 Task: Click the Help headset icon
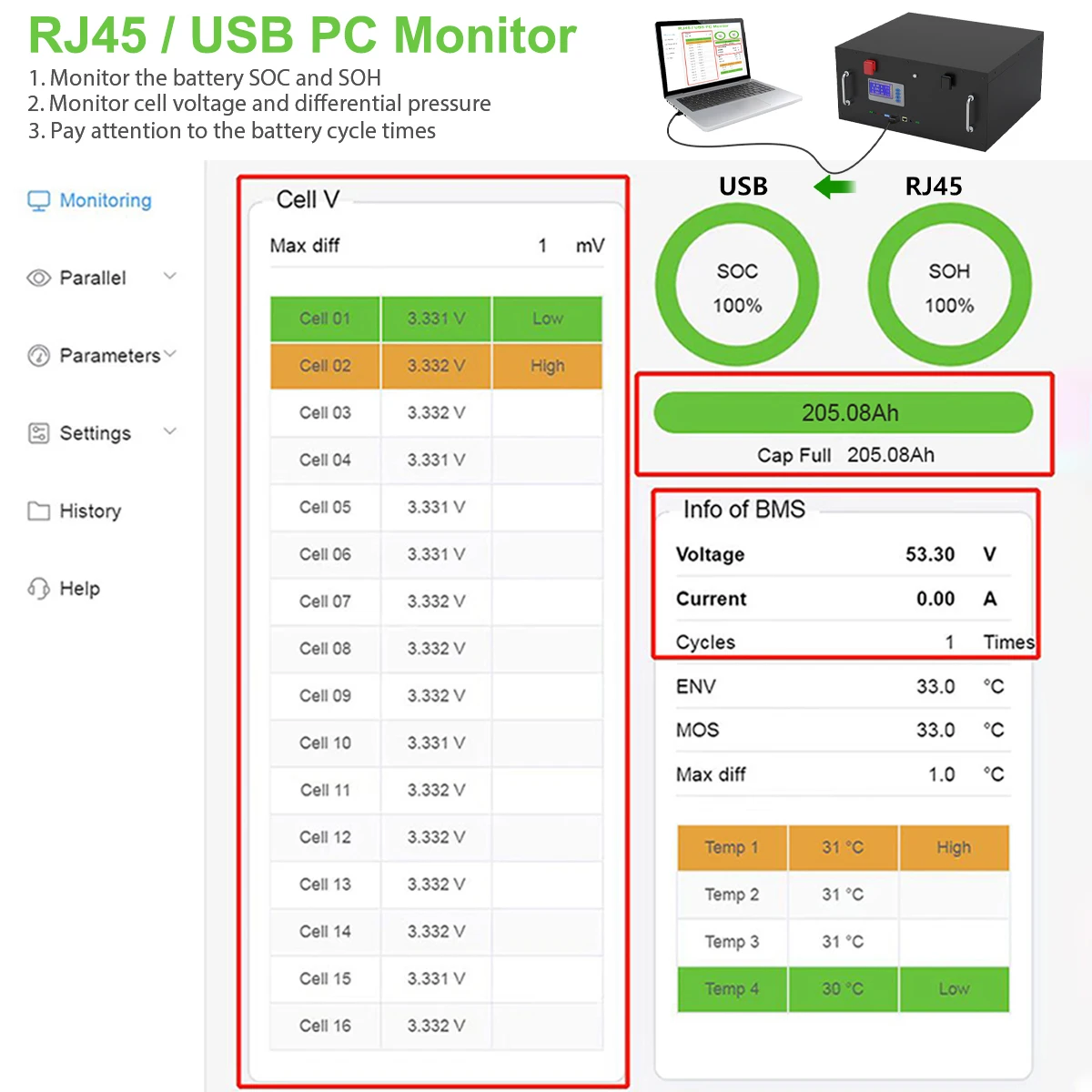click(38, 589)
